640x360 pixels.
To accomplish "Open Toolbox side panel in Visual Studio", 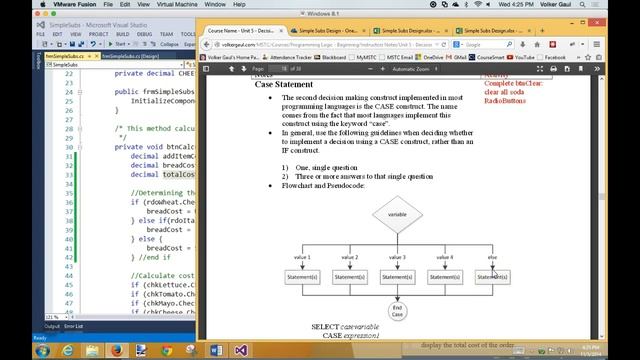I will click(x=39, y=60).
